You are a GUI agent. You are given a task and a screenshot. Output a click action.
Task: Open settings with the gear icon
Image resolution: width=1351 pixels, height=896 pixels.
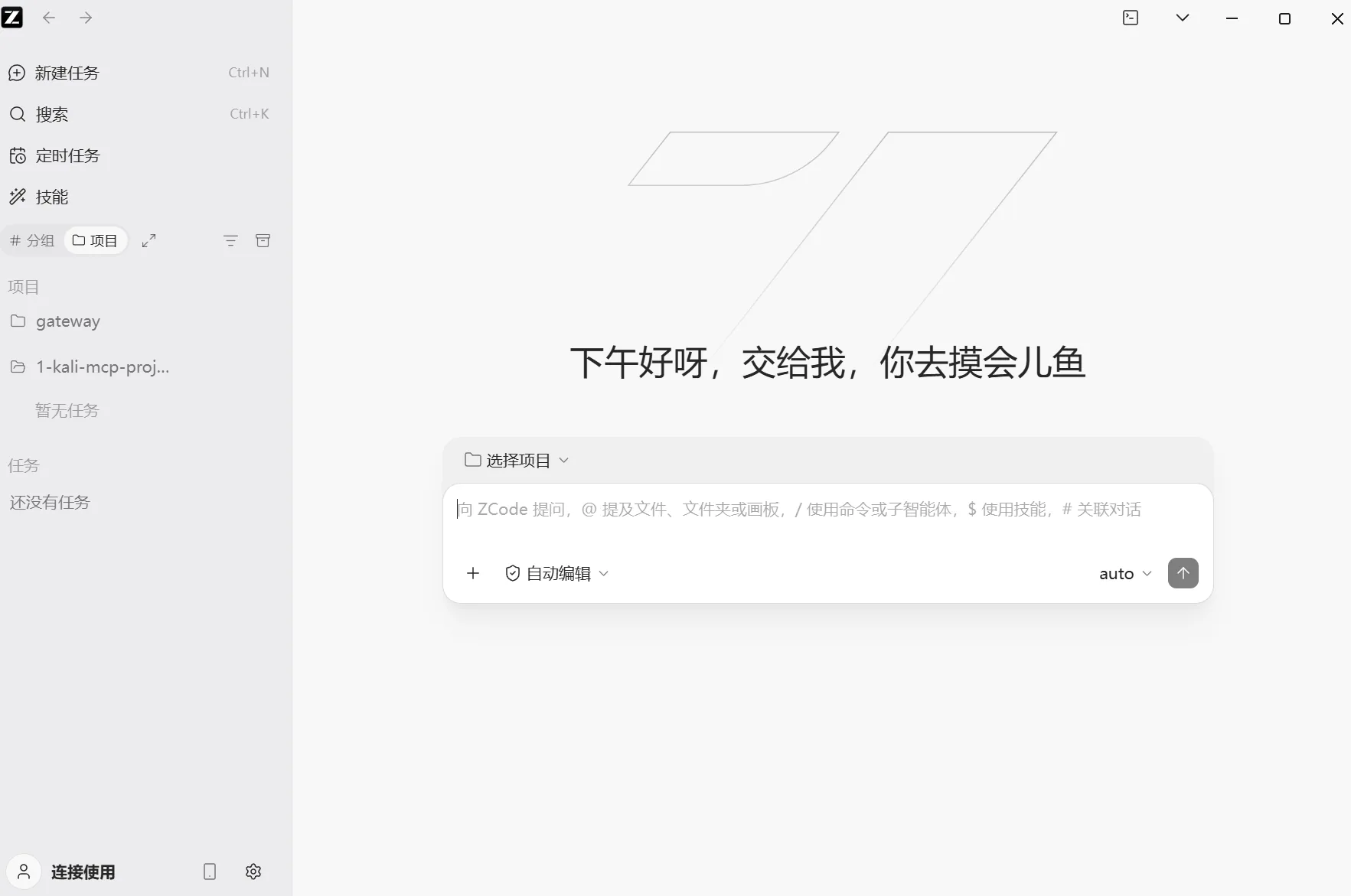pos(253,872)
